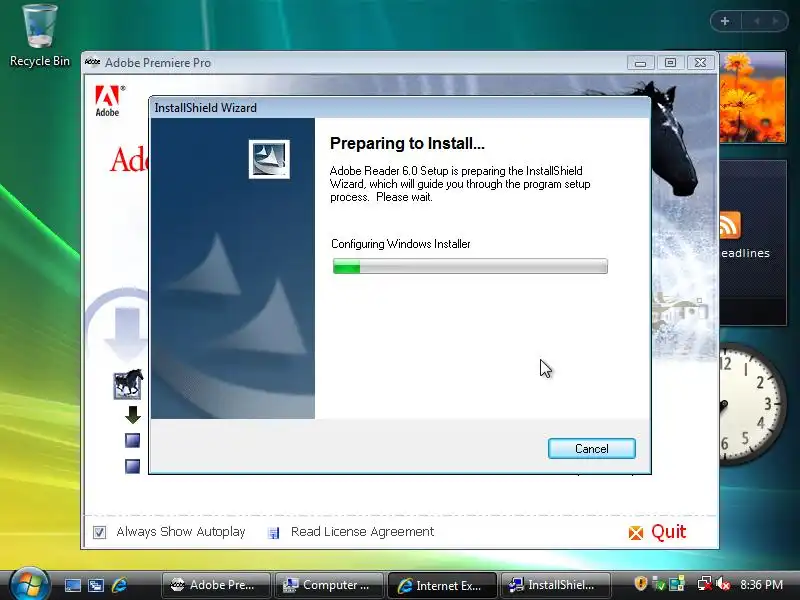This screenshot has height=600, width=800.
Task: Click Show Desktop quick launch icon
Action: (72, 585)
